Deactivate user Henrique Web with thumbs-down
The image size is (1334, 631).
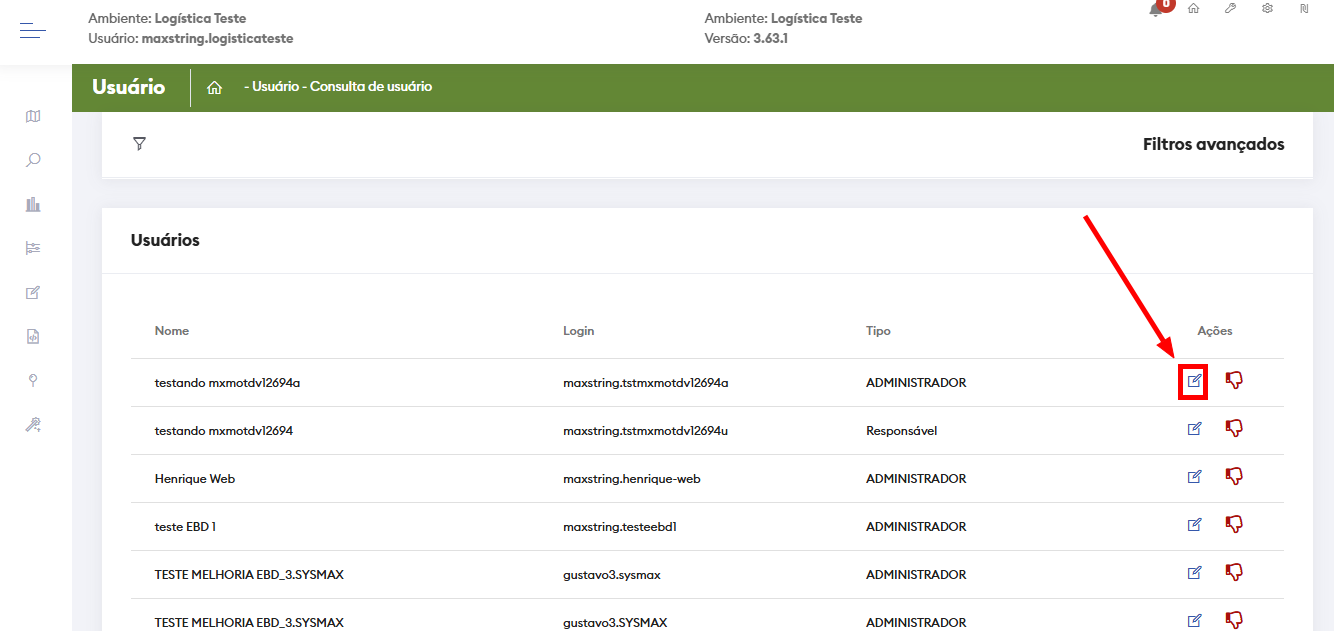pos(1234,477)
